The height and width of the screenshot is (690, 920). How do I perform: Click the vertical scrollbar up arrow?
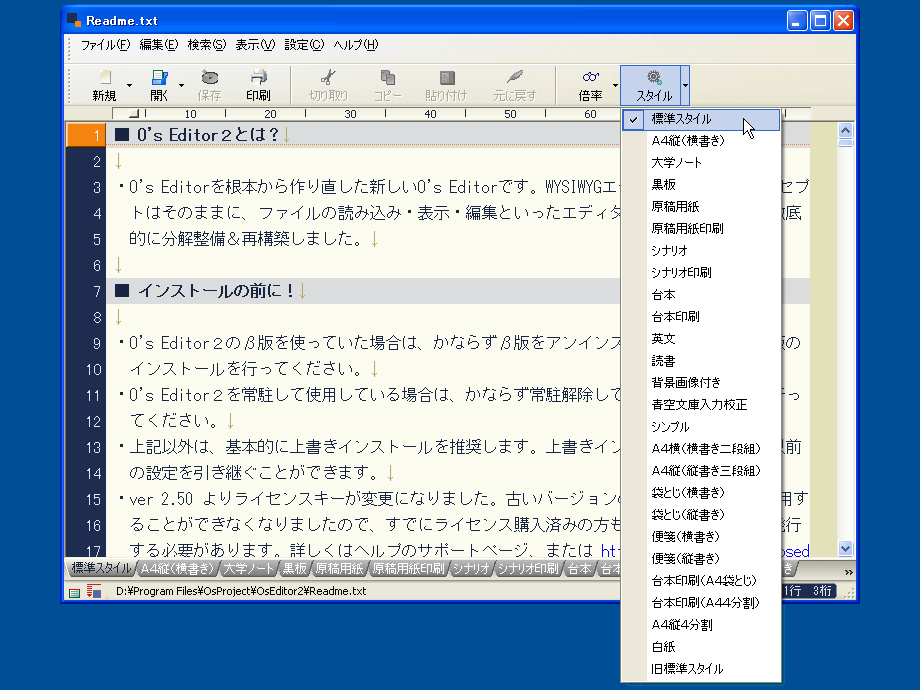(845, 130)
